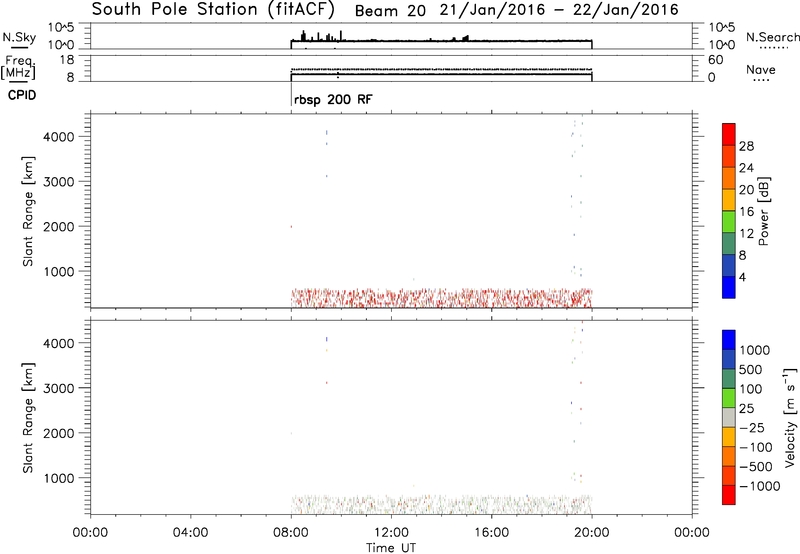Click the '2000' range tick on power panel
This screenshot has width=800, height=554.
(59, 226)
